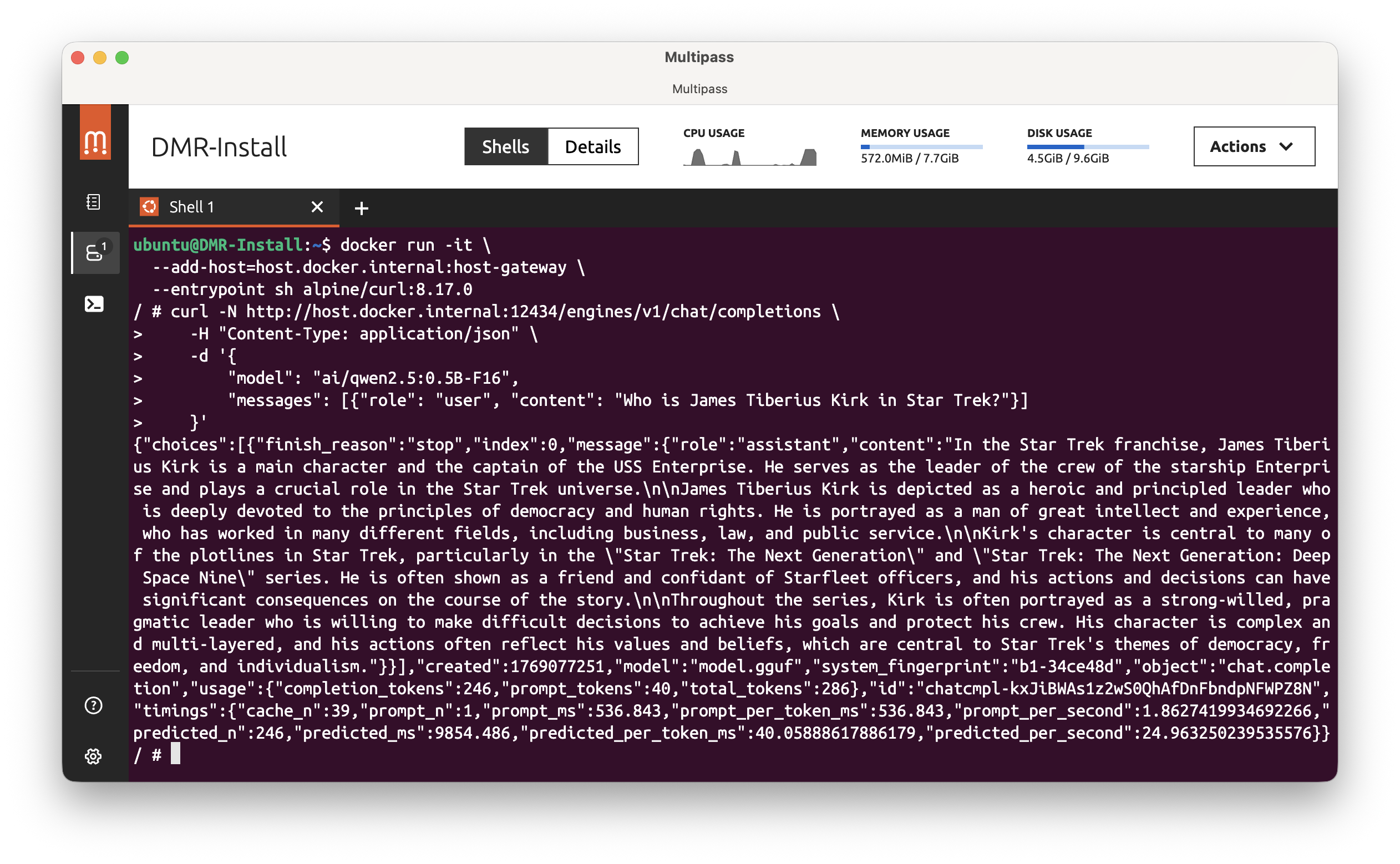The image size is (1400, 864).
Task: Focus the terminal at the prompt cursor
Action: 175,754
